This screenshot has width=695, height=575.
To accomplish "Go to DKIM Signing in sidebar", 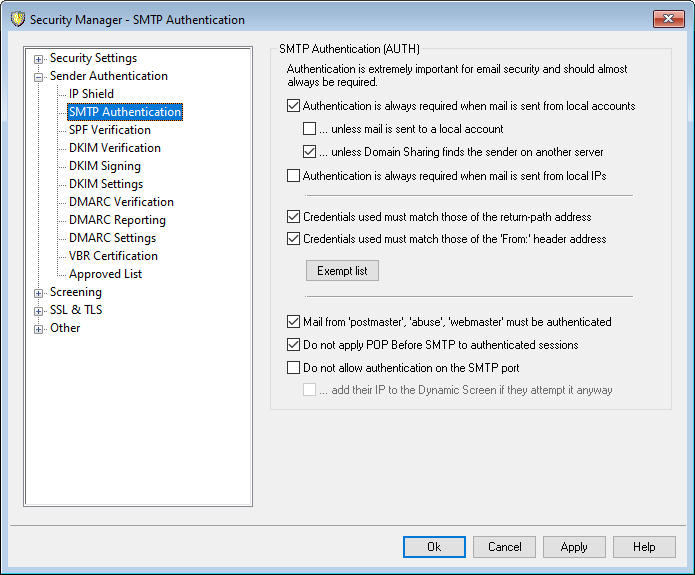I will 105,166.
